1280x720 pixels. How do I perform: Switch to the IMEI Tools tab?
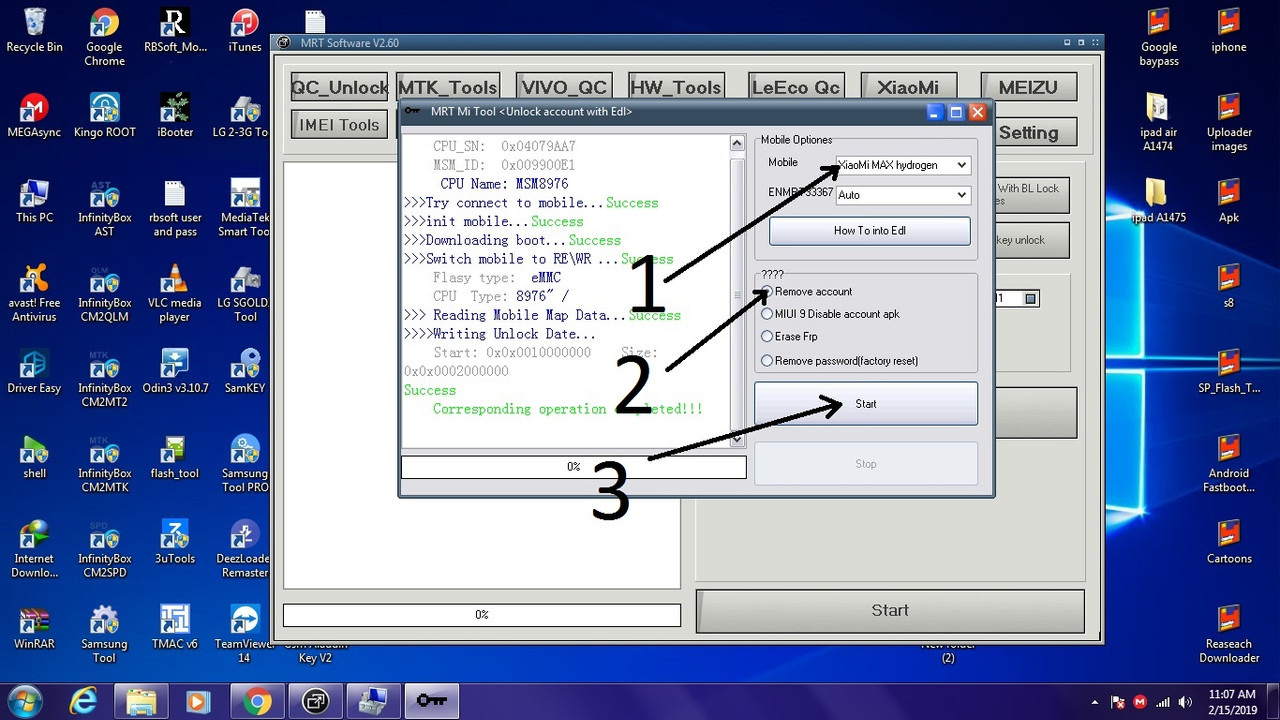338,125
